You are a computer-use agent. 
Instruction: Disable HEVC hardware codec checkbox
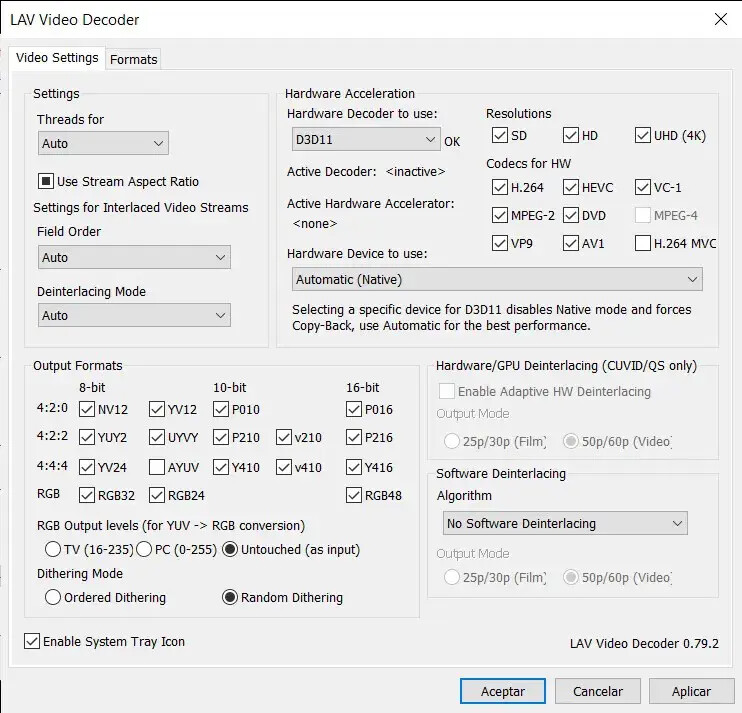571,187
